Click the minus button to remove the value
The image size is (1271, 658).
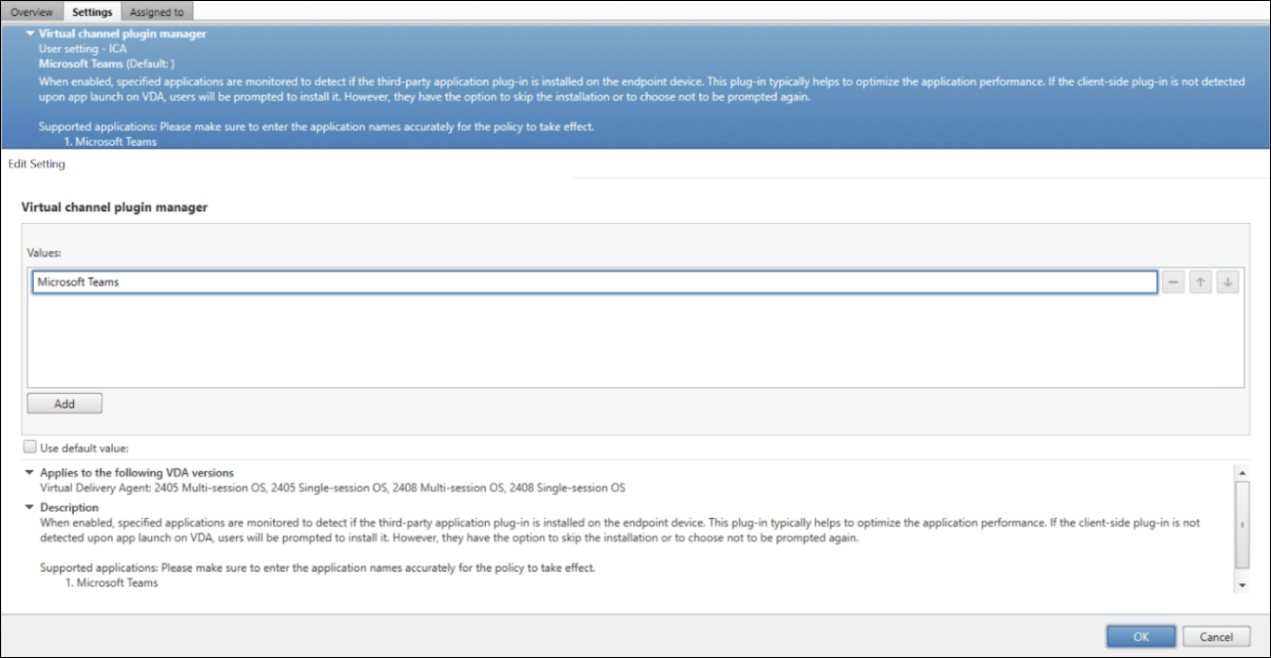click(x=1174, y=283)
